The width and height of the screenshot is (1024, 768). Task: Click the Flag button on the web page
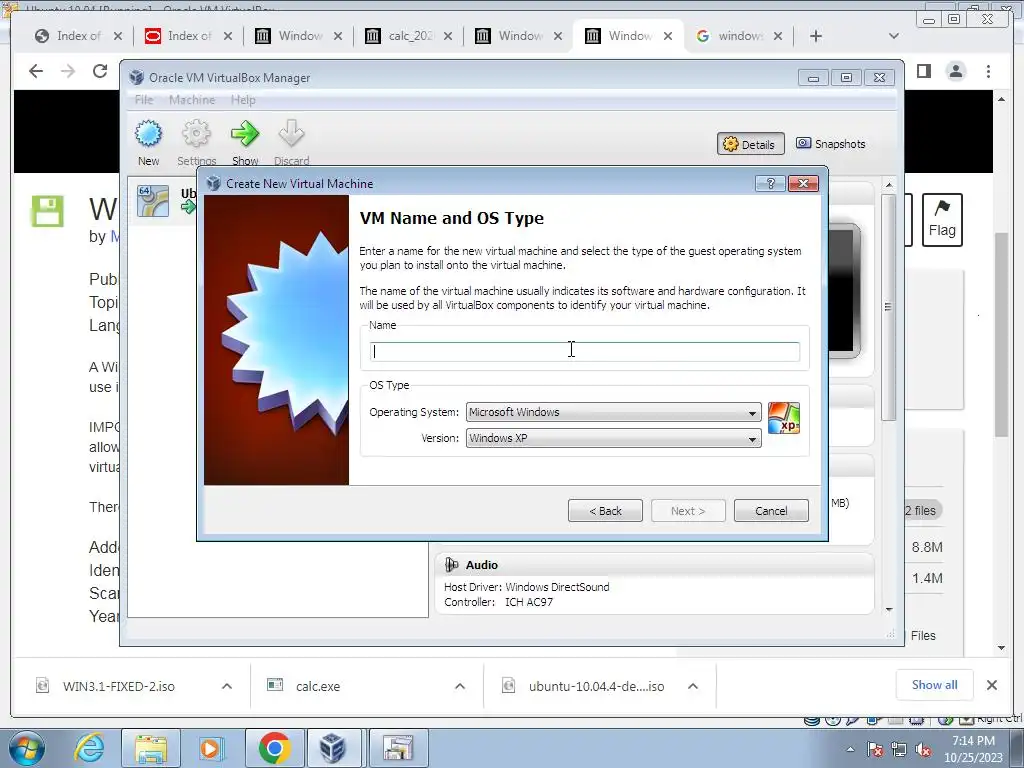(x=942, y=220)
